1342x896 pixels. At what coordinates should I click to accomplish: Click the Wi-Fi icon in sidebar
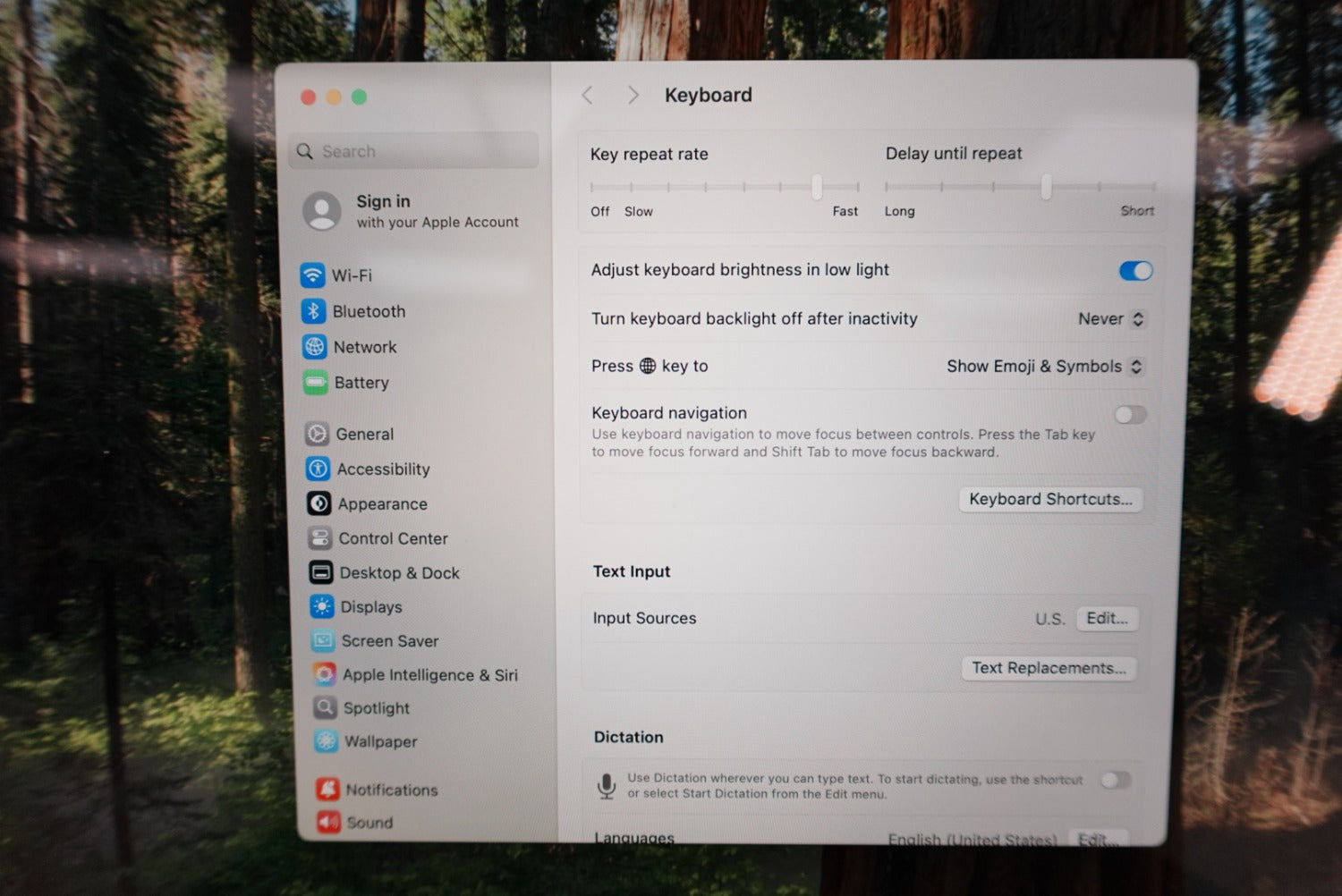[312, 275]
